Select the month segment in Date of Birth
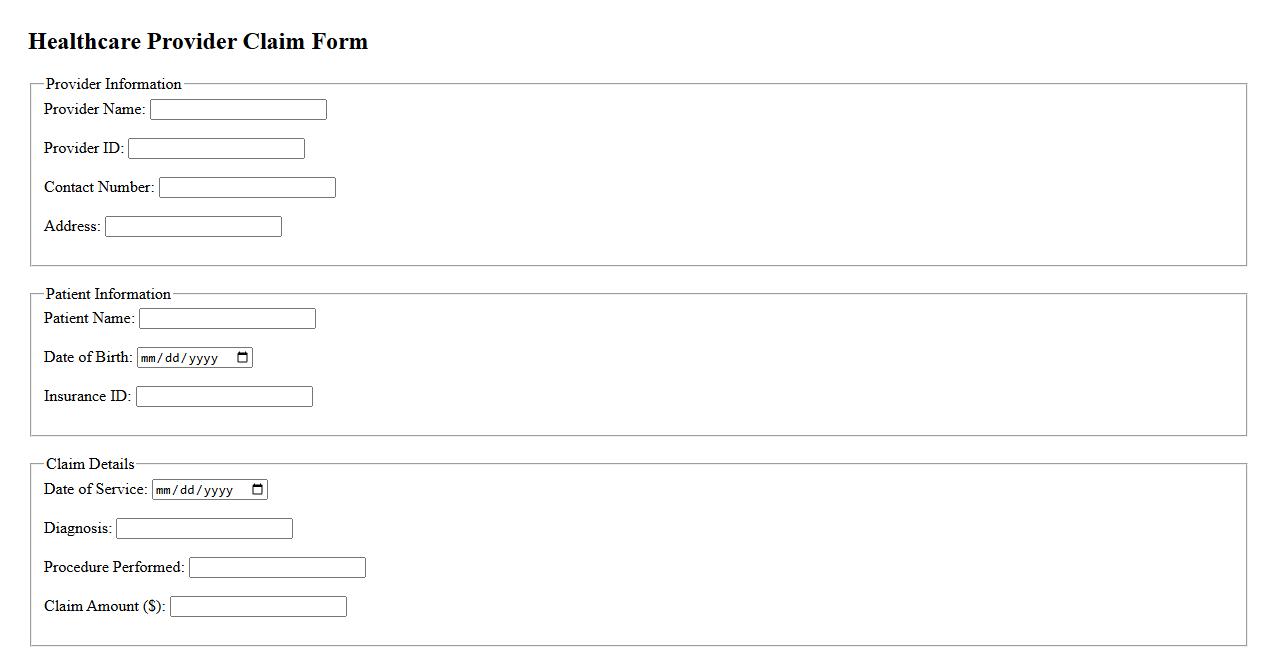This screenshot has height=650, width=1278. [149, 358]
